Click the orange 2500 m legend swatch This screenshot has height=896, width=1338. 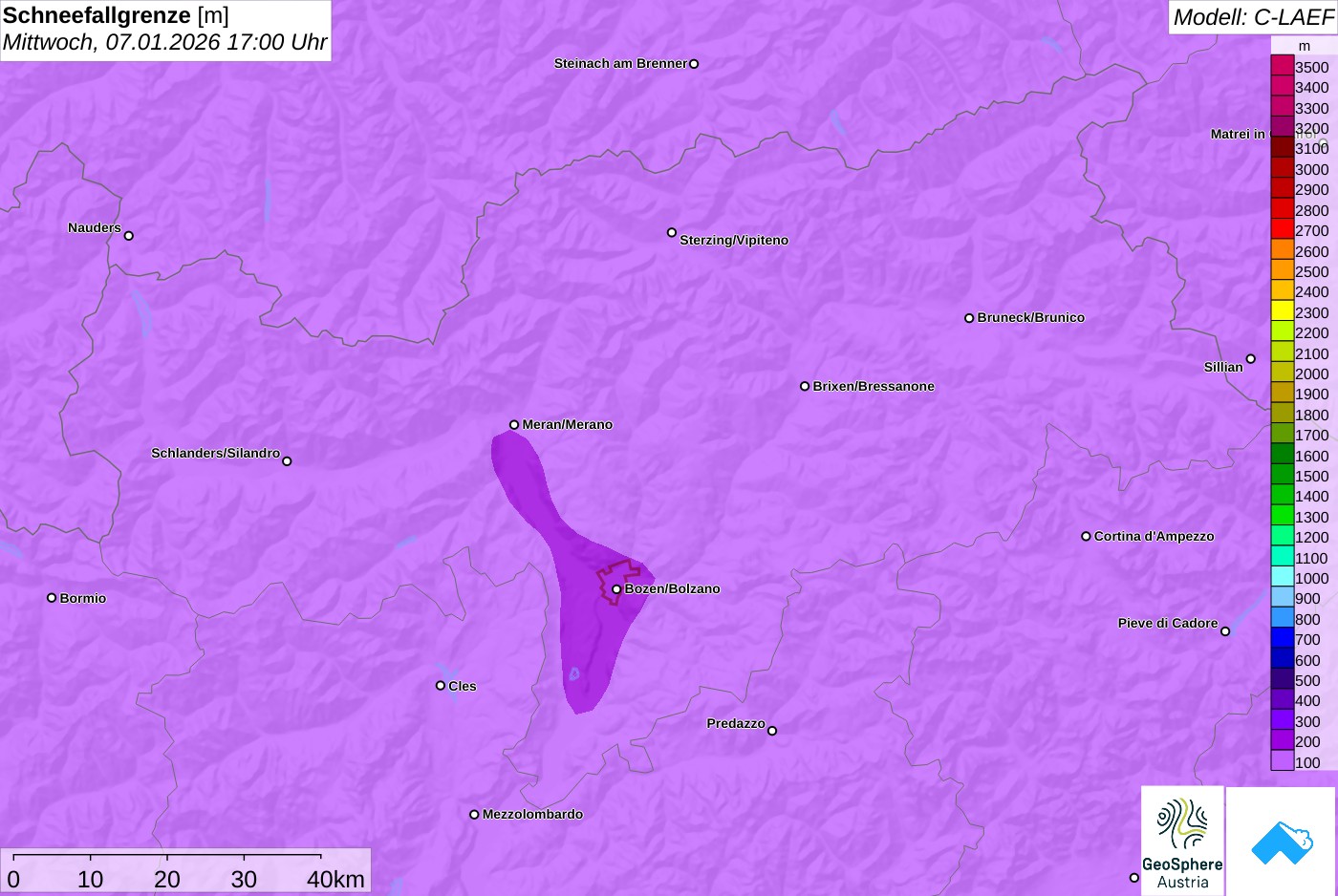(x=1282, y=270)
